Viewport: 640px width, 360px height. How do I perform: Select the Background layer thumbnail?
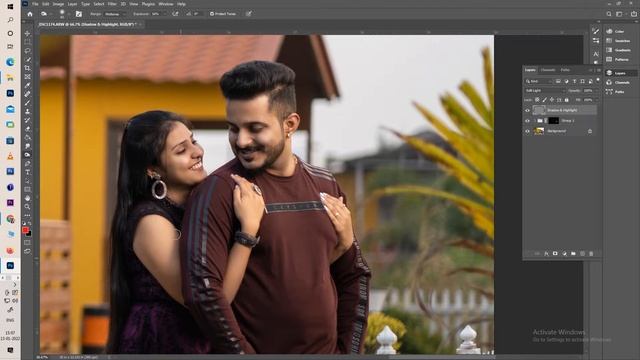coord(539,131)
